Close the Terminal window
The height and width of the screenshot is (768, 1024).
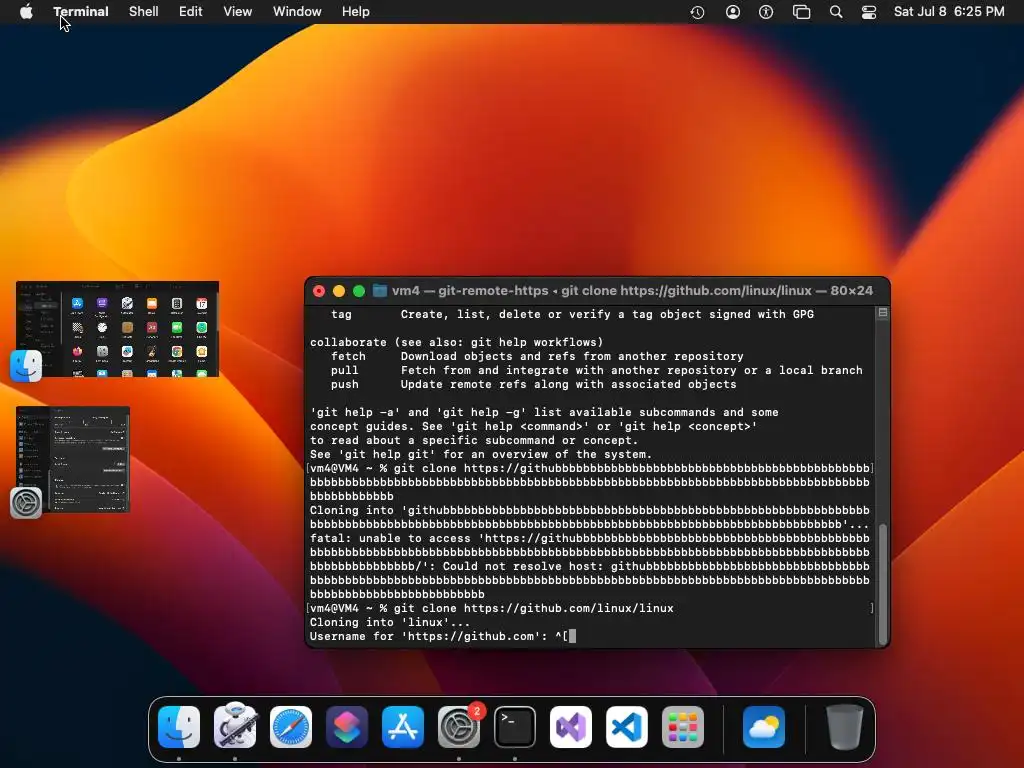(x=319, y=291)
